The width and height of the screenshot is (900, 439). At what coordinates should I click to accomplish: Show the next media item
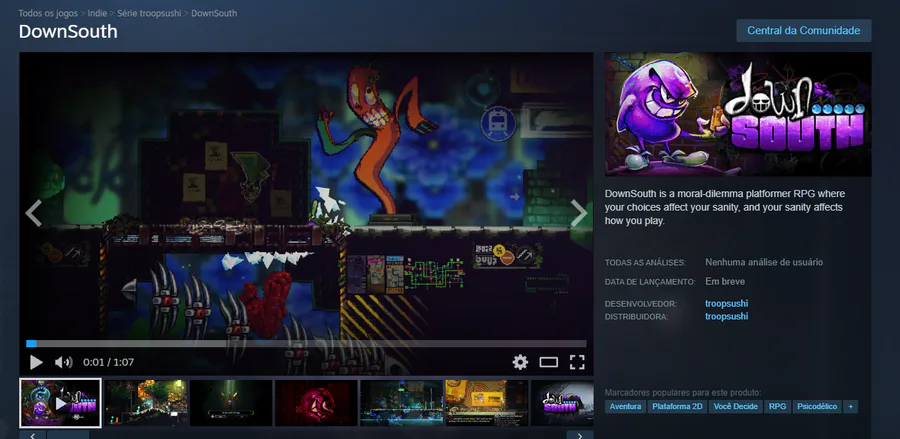tap(579, 213)
